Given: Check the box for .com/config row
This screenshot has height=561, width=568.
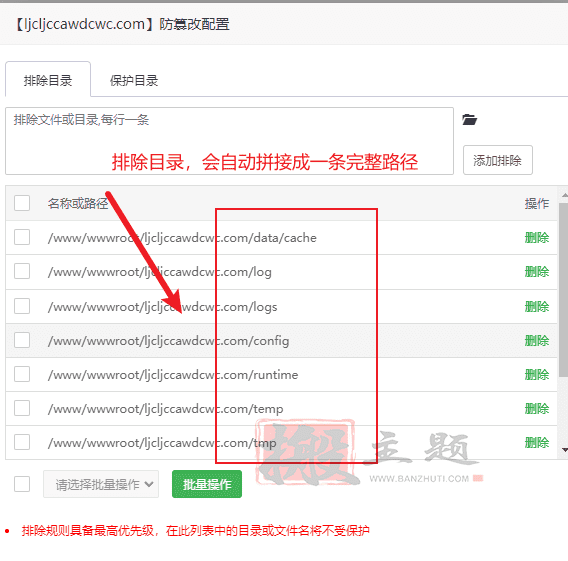Looking at the screenshot, I should 22,340.
